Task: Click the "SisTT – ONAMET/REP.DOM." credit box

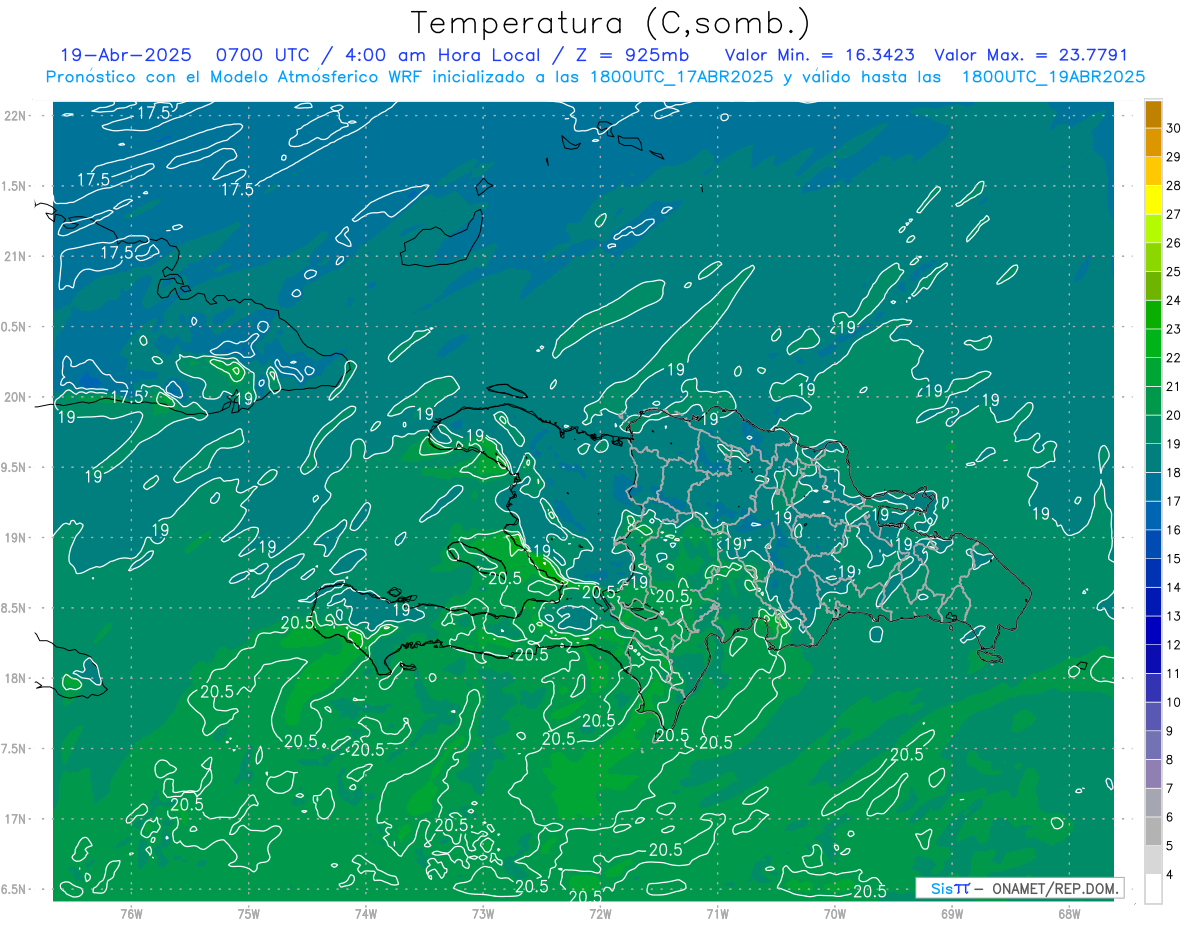Action: pyautogui.click(x=1019, y=888)
